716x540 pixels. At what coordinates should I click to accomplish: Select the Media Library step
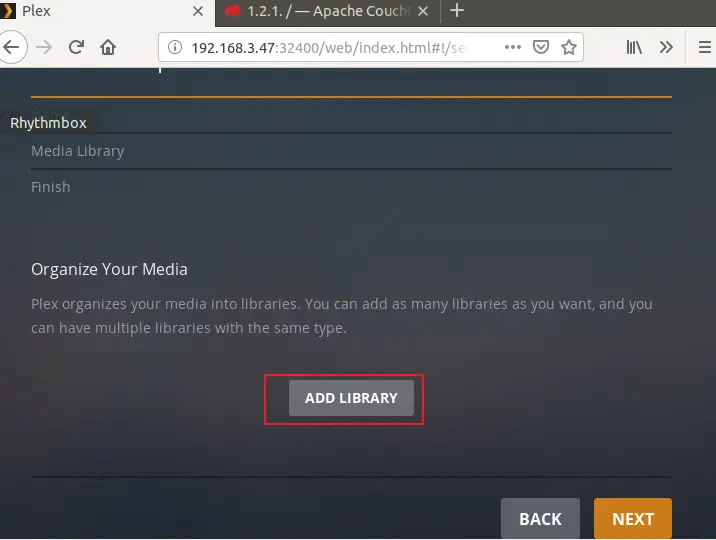tap(78, 151)
